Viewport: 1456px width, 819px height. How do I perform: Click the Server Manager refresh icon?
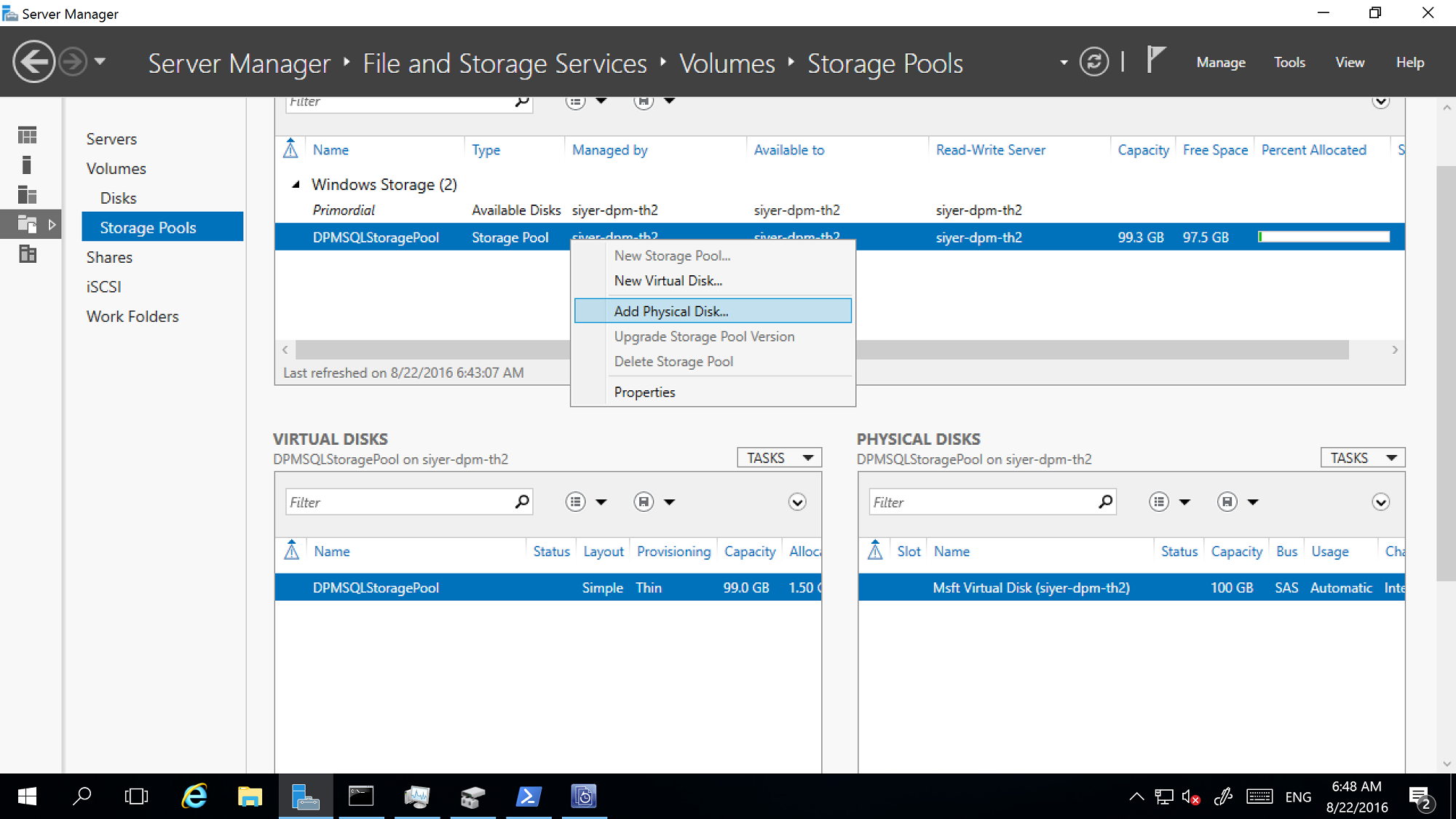coord(1097,62)
